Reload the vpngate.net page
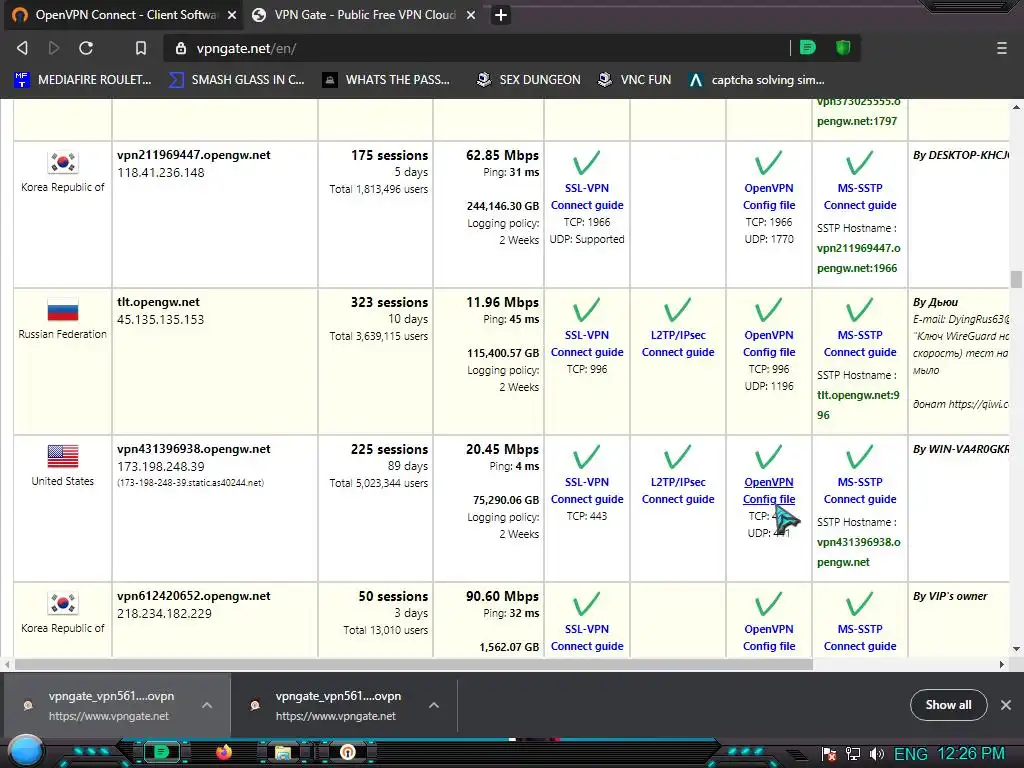This screenshot has height=768, width=1024. (x=86, y=48)
